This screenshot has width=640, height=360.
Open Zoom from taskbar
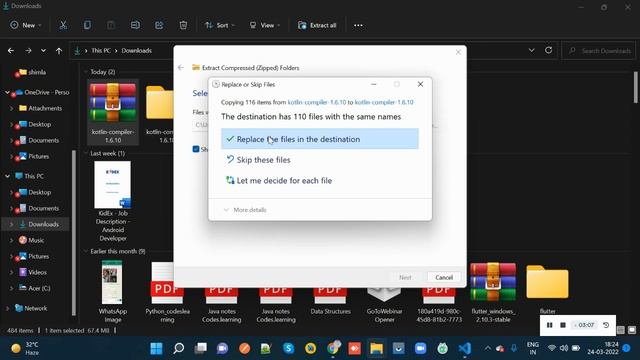[420, 348]
